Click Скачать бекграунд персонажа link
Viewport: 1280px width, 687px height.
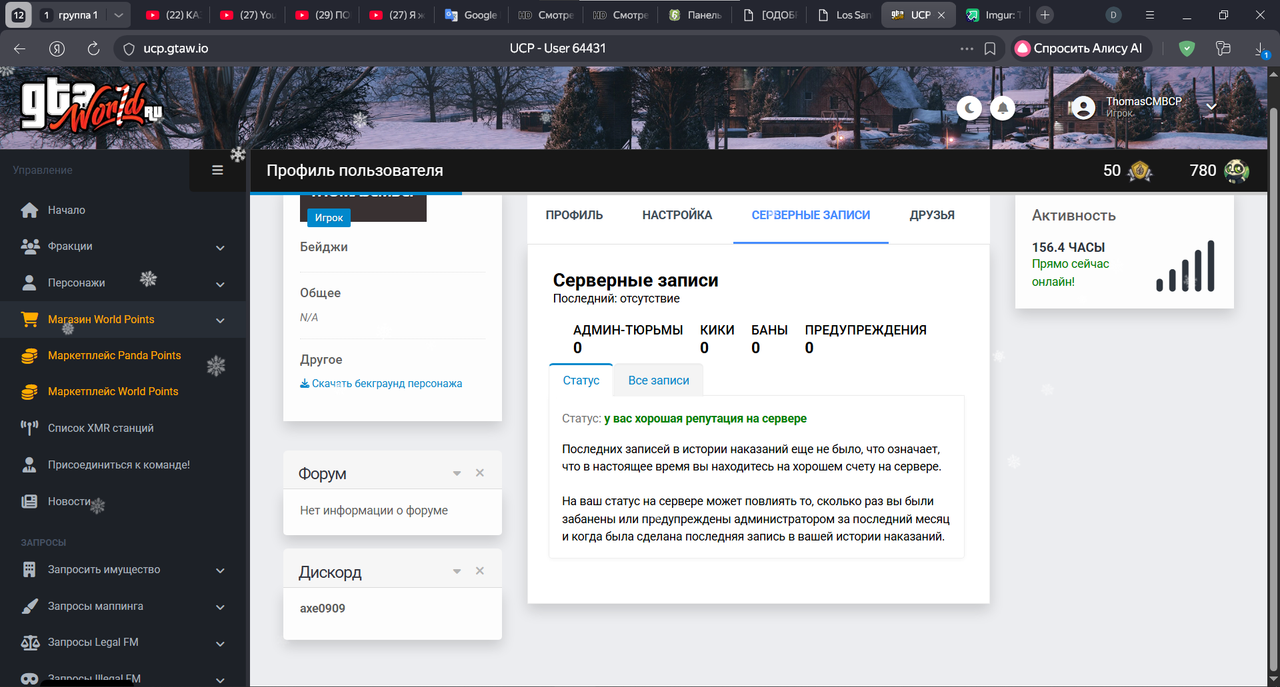(381, 383)
